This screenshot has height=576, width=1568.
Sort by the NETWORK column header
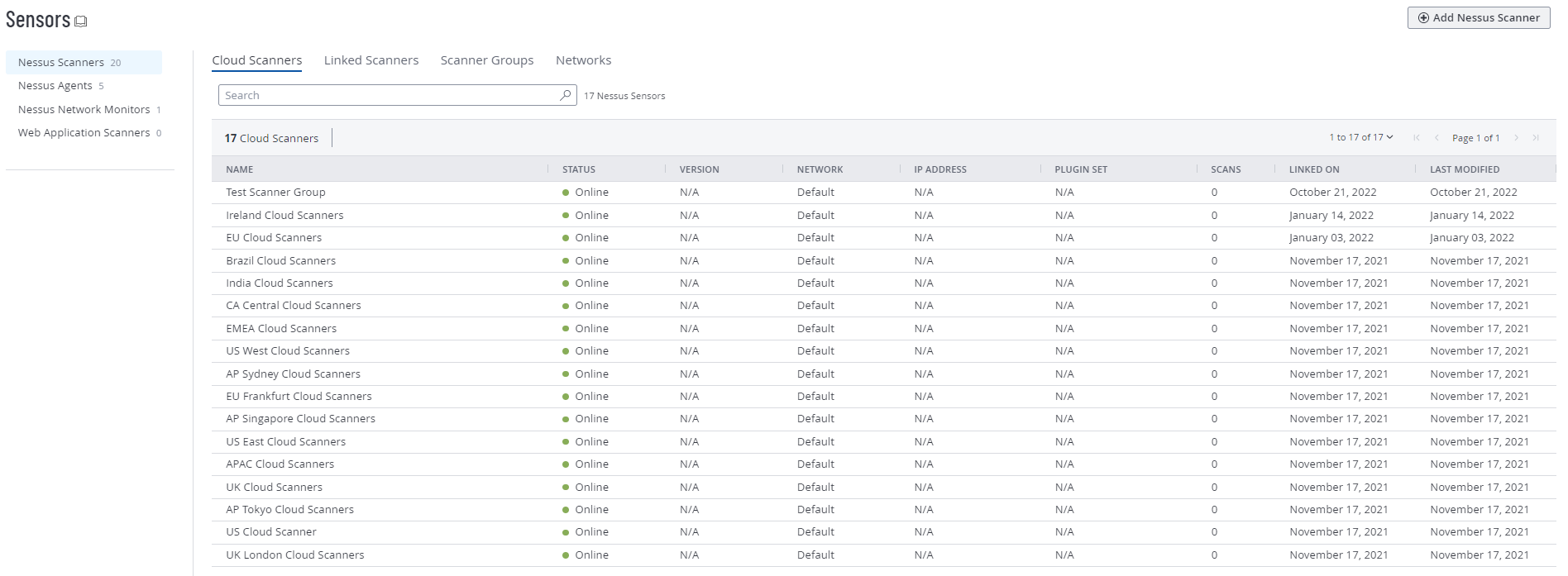coord(820,169)
